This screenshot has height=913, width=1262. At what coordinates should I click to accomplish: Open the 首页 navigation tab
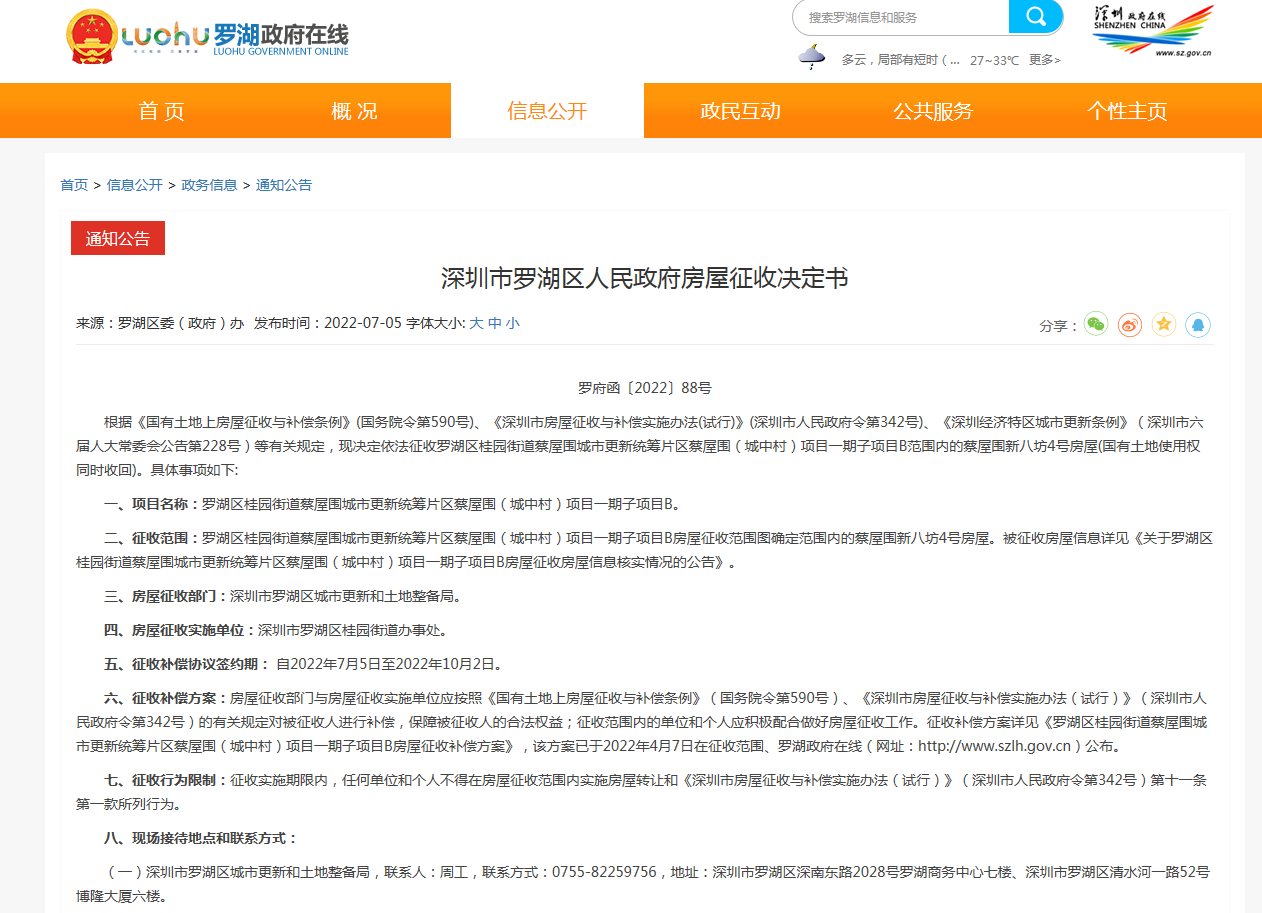(161, 111)
